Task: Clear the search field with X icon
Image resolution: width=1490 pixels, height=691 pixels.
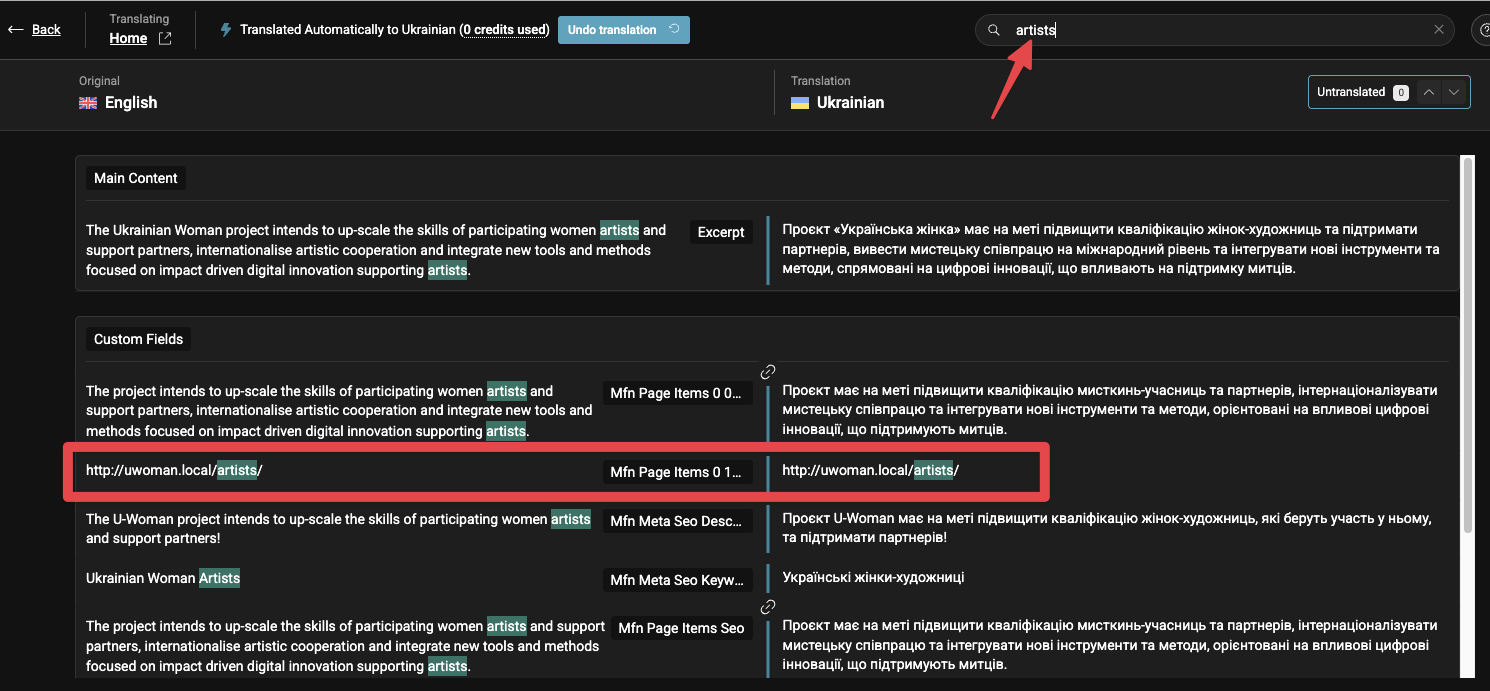Action: coord(1439,30)
